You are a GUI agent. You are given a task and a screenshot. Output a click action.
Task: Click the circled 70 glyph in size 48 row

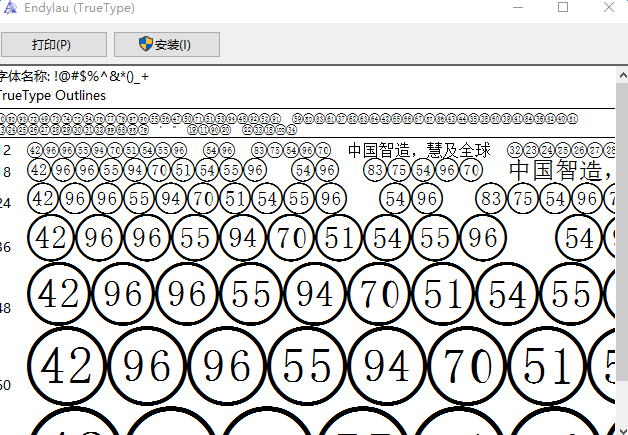coord(379,294)
